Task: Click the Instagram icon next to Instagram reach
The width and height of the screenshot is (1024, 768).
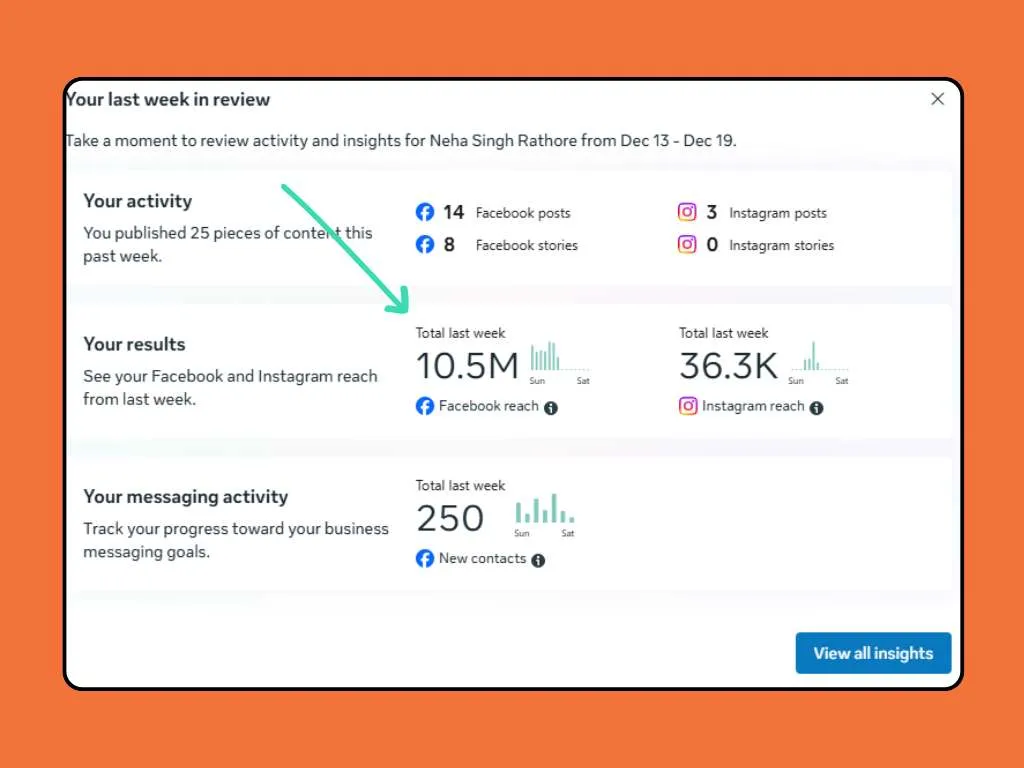Action: (689, 406)
